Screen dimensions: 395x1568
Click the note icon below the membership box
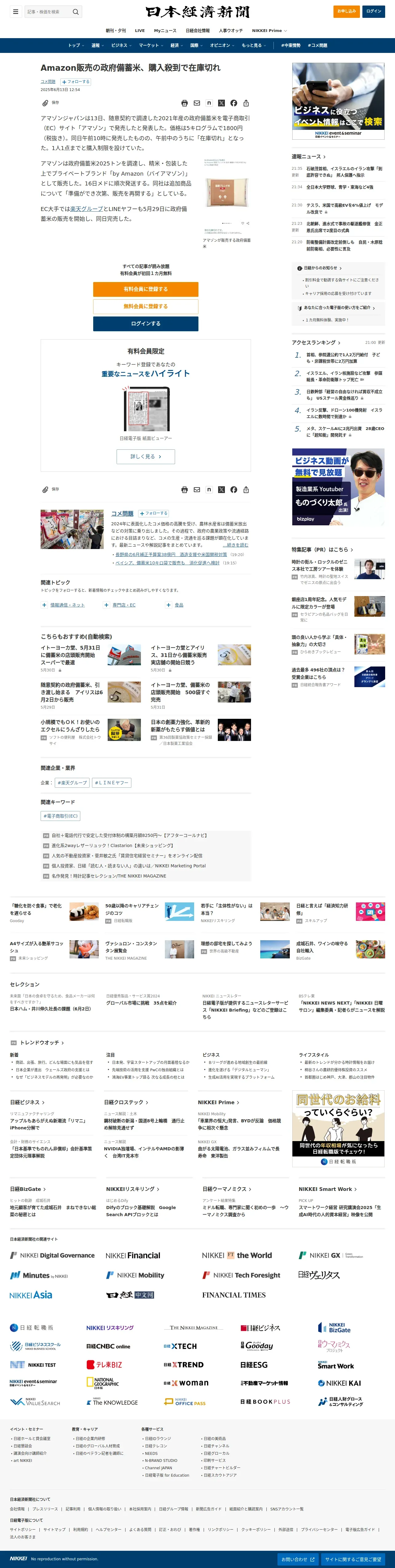209,490
